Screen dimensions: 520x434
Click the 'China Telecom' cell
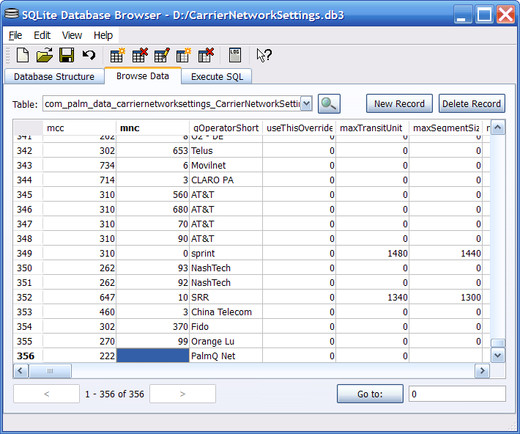[226, 312]
